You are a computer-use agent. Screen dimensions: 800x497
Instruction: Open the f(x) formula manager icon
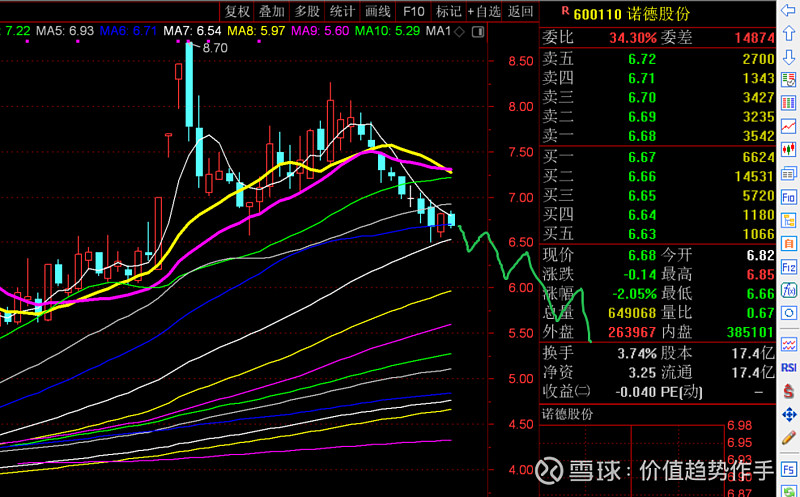click(788, 290)
